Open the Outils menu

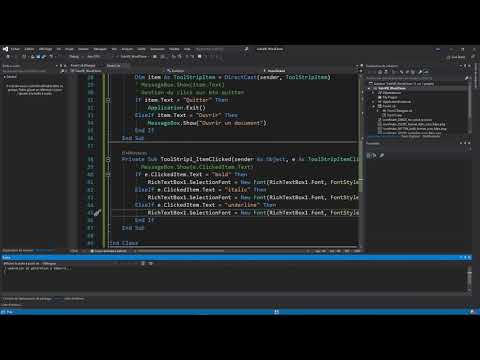141,49
